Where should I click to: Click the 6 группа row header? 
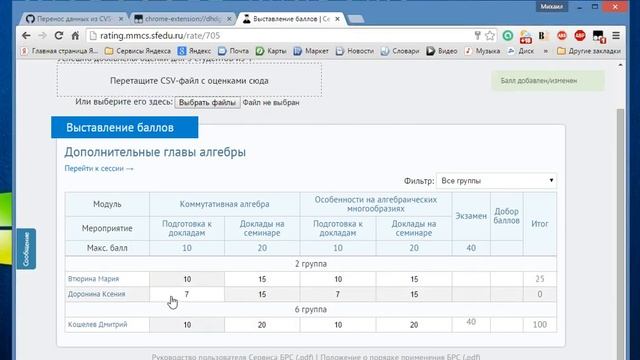[311, 309]
